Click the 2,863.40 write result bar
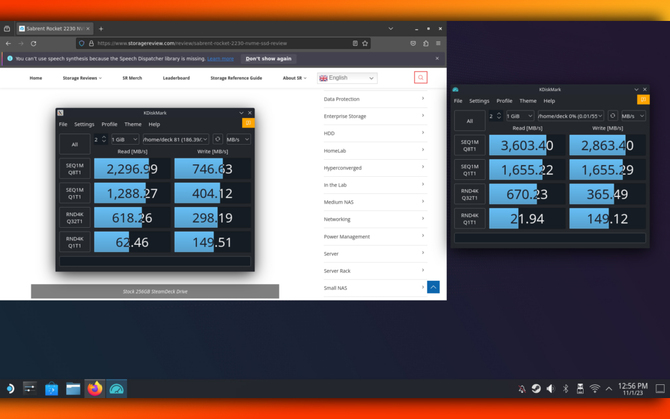670x419 pixels. (x=607, y=145)
